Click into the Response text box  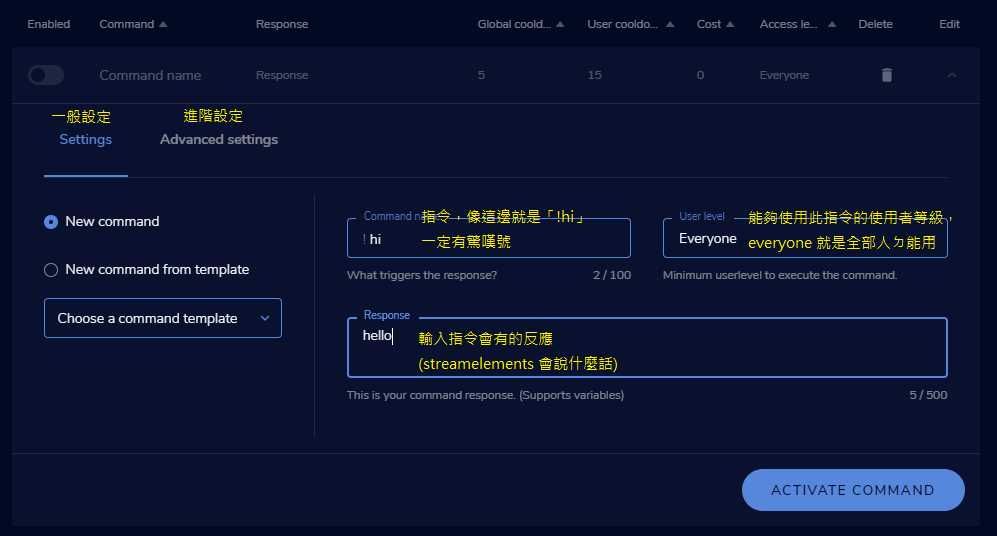click(x=646, y=348)
